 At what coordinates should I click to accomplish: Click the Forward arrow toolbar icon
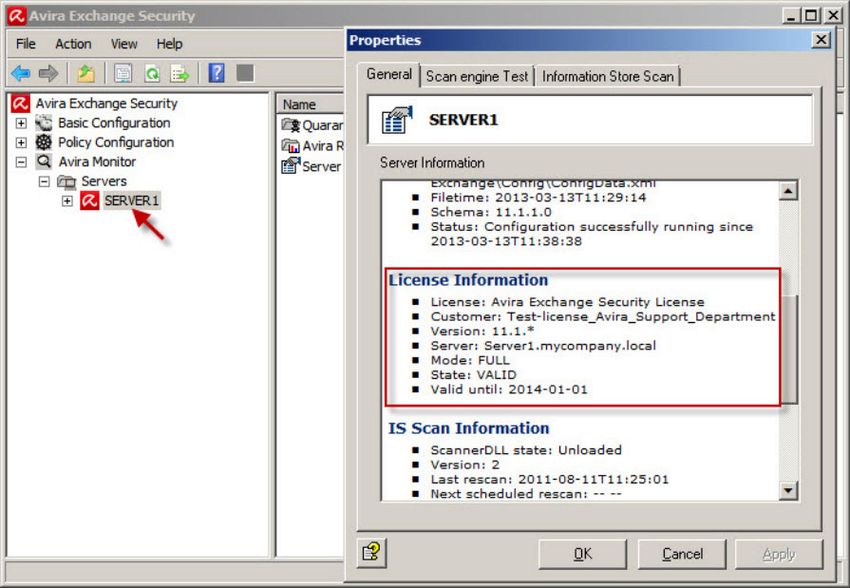pyautogui.click(x=48, y=73)
